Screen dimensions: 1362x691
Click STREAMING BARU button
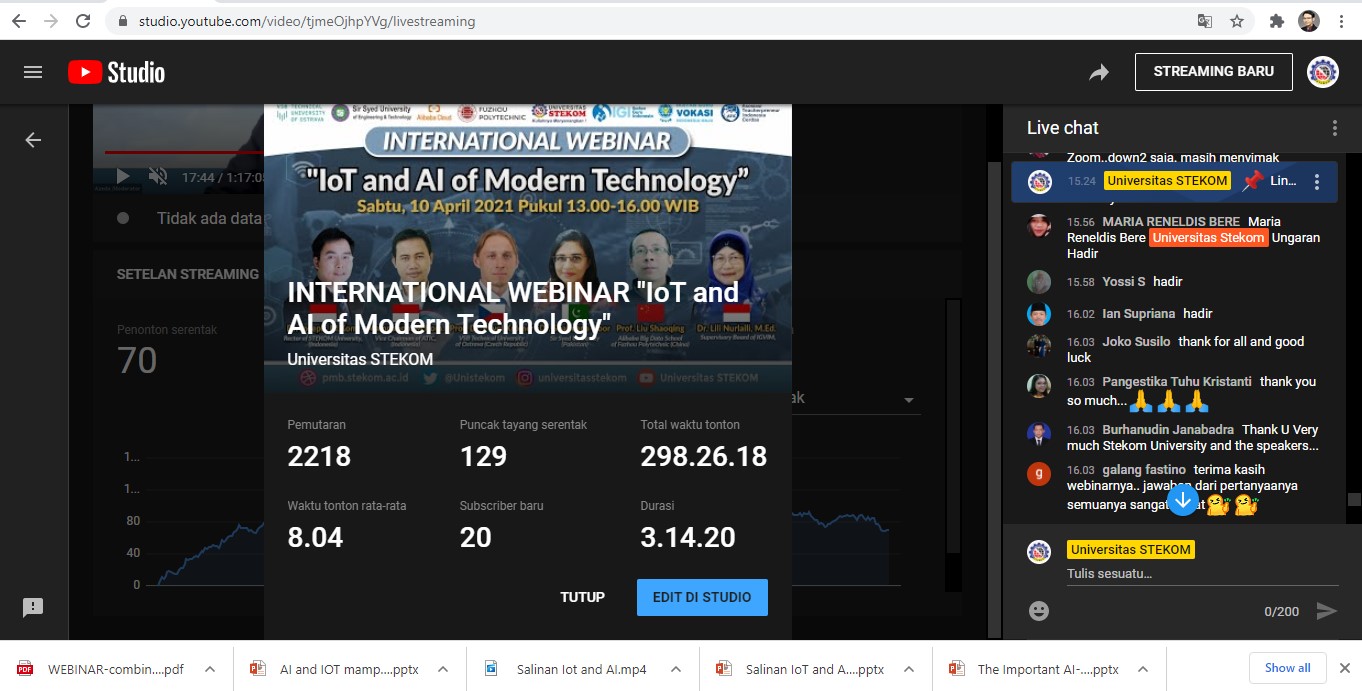(x=1214, y=72)
